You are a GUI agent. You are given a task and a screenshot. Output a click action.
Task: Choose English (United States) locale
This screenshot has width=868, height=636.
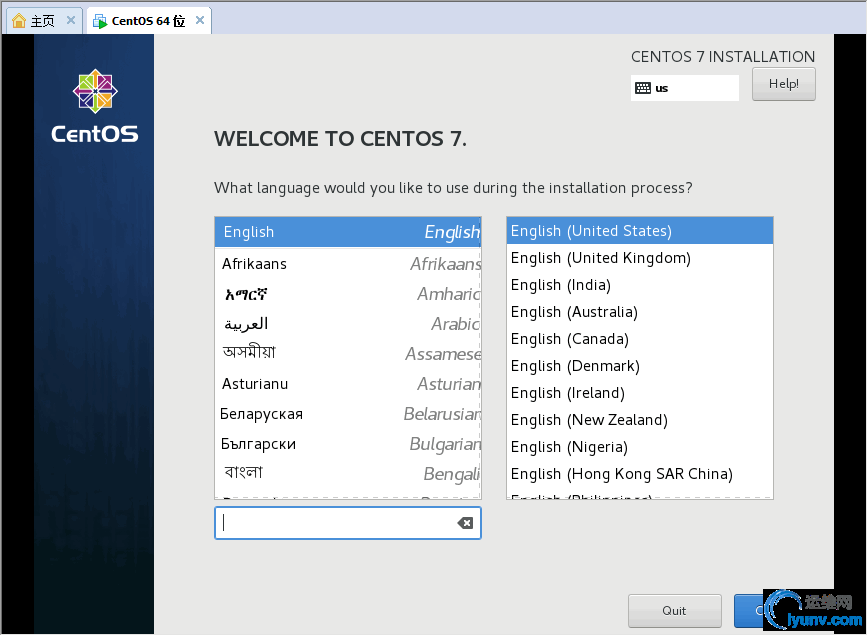coord(639,231)
